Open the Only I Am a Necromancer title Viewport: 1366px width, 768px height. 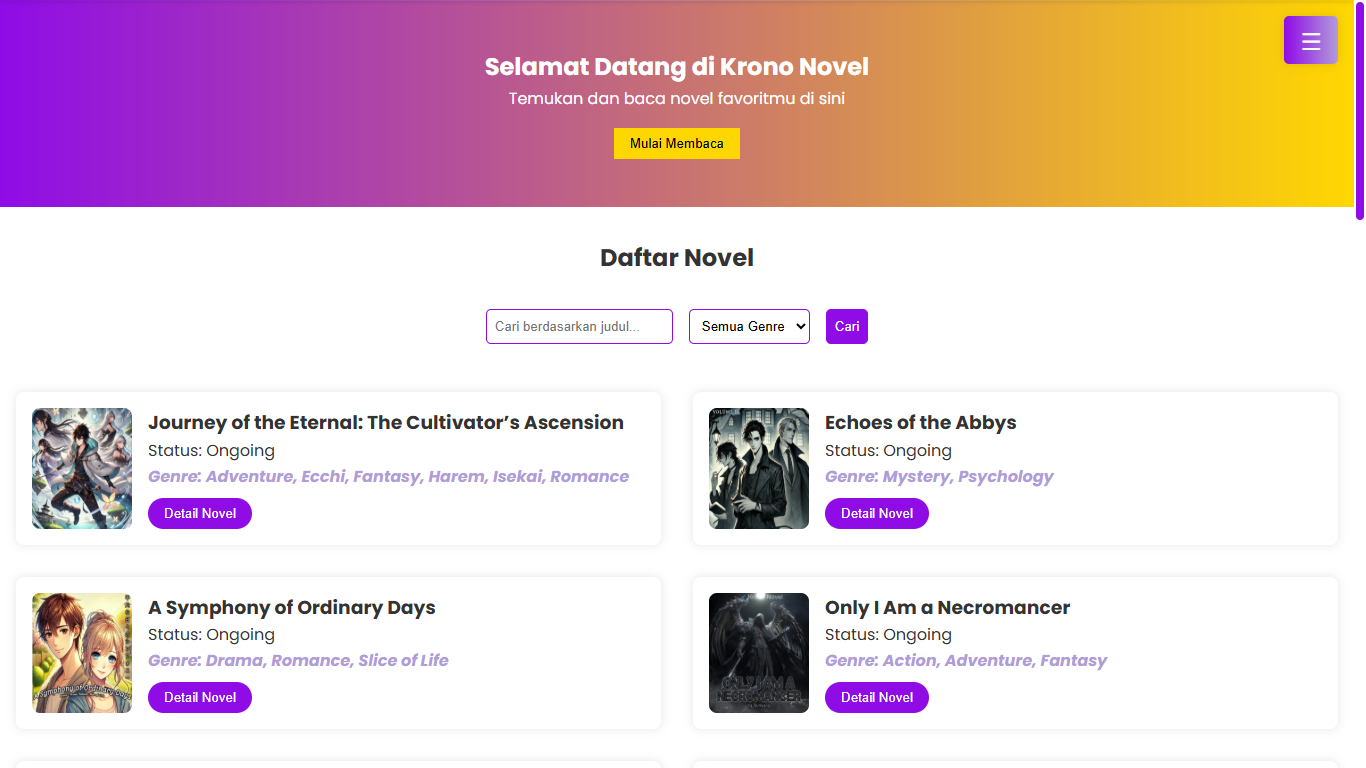(x=947, y=607)
